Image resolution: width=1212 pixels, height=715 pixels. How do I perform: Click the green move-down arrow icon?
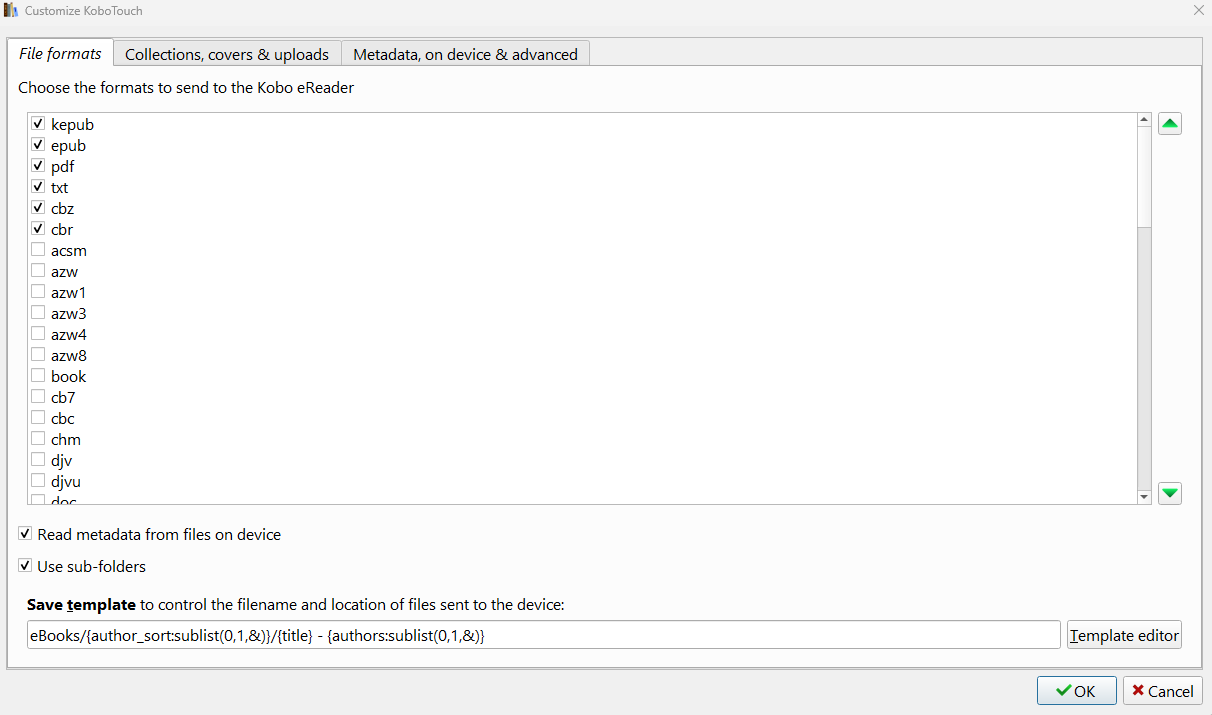pyautogui.click(x=1170, y=493)
